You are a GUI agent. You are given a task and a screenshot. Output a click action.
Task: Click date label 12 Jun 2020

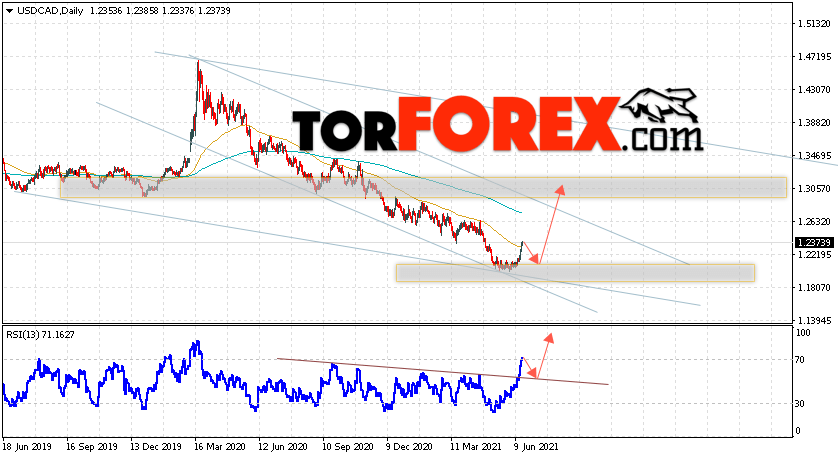pyautogui.click(x=281, y=447)
